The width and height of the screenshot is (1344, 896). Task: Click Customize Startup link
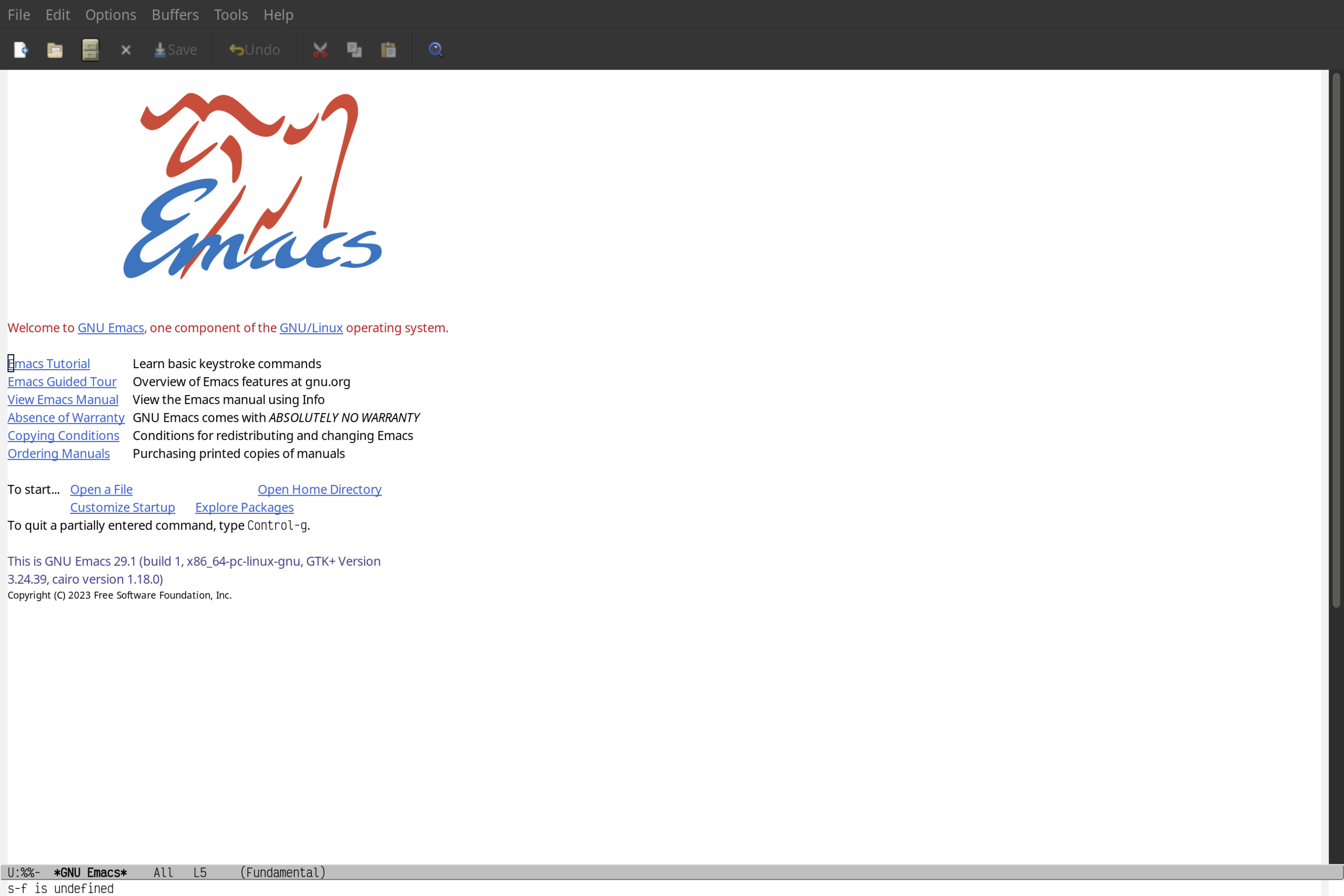pyautogui.click(x=122, y=507)
